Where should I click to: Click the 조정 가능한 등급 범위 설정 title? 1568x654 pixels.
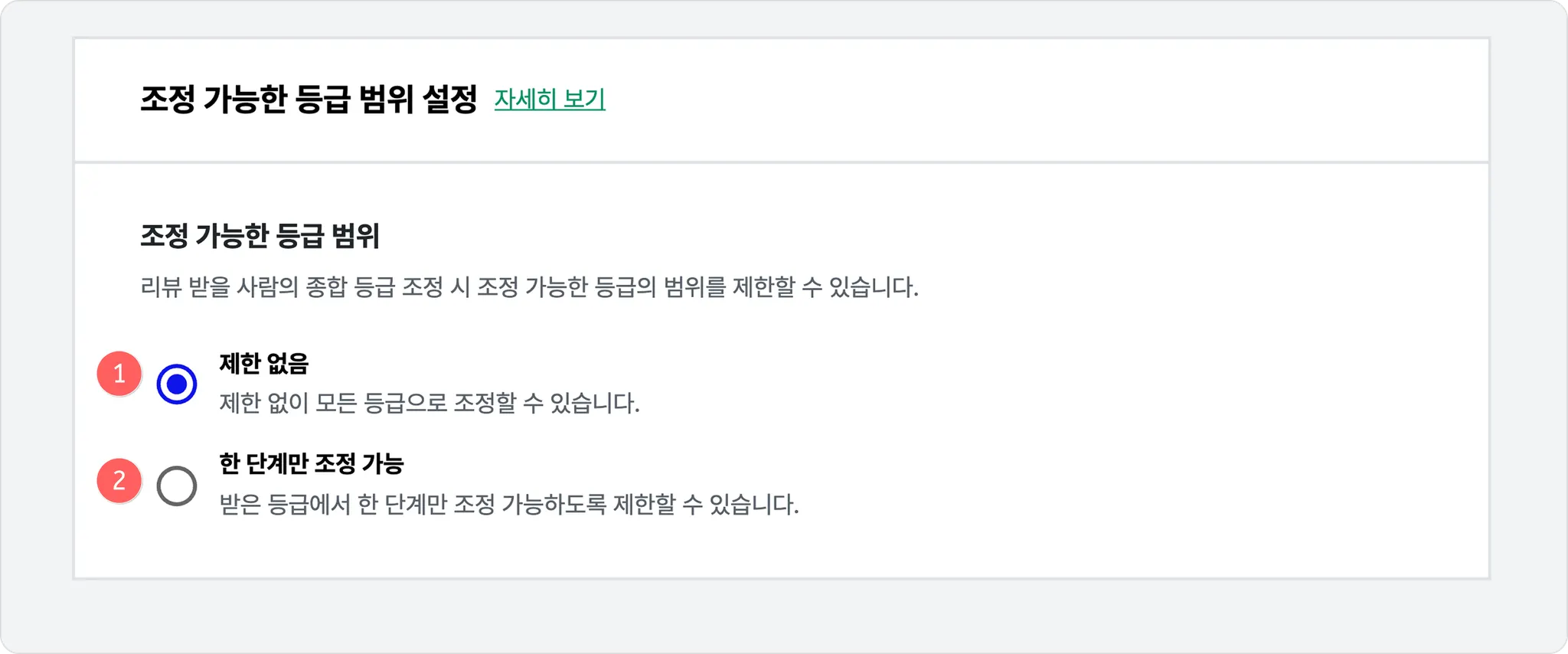(309, 100)
